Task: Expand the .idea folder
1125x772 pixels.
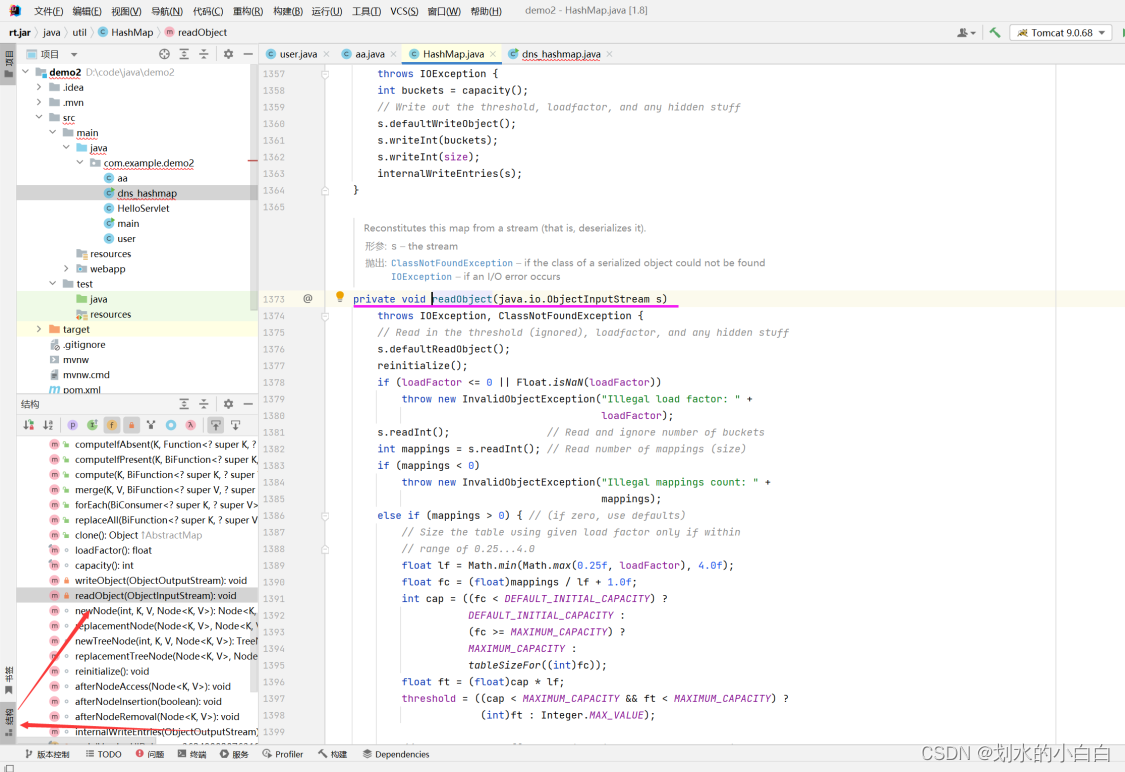Action: click(39, 87)
